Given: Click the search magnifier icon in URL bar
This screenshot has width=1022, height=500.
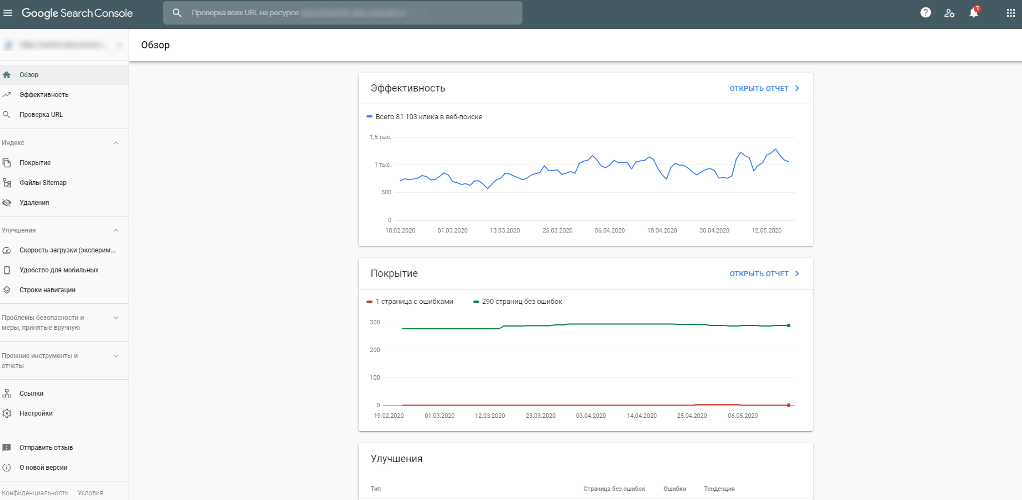Looking at the screenshot, I should click(176, 12).
